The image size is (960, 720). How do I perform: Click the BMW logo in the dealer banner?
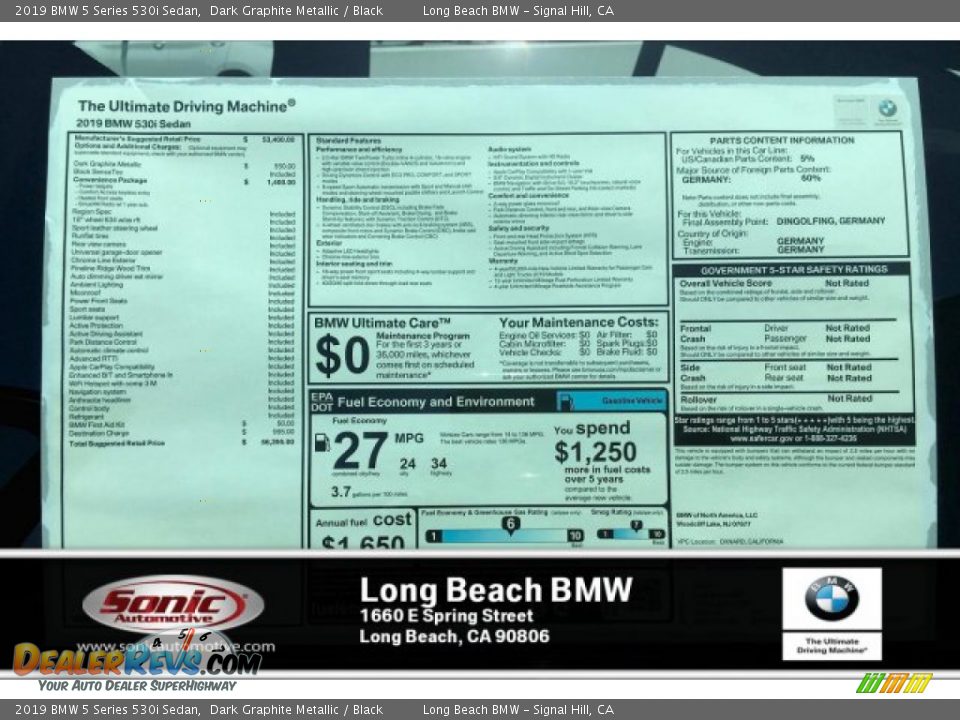(x=831, y=598)
